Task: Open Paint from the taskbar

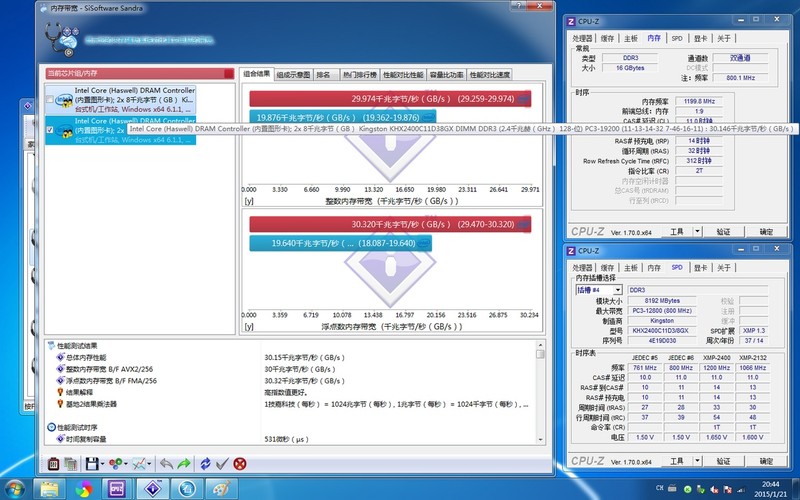Action: coord(221,489)
